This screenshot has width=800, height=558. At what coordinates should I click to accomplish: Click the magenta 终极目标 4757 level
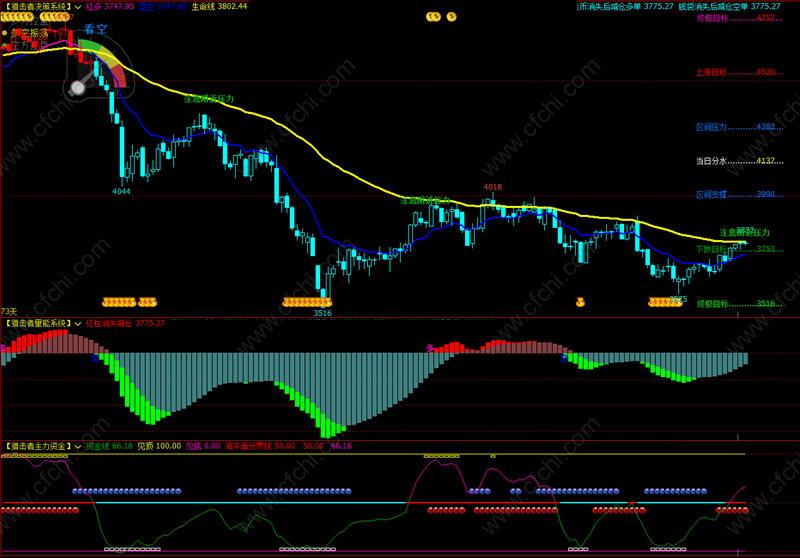click(x=739, y=18)
